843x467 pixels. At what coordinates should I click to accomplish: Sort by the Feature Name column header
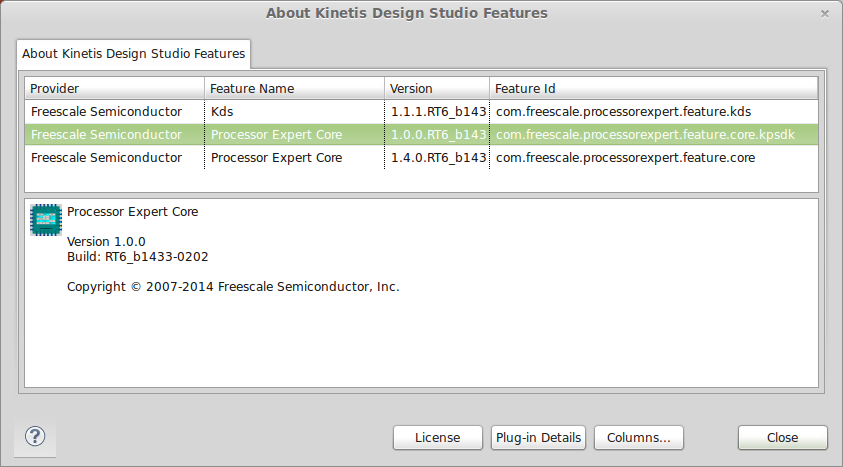tap(294, 89)
